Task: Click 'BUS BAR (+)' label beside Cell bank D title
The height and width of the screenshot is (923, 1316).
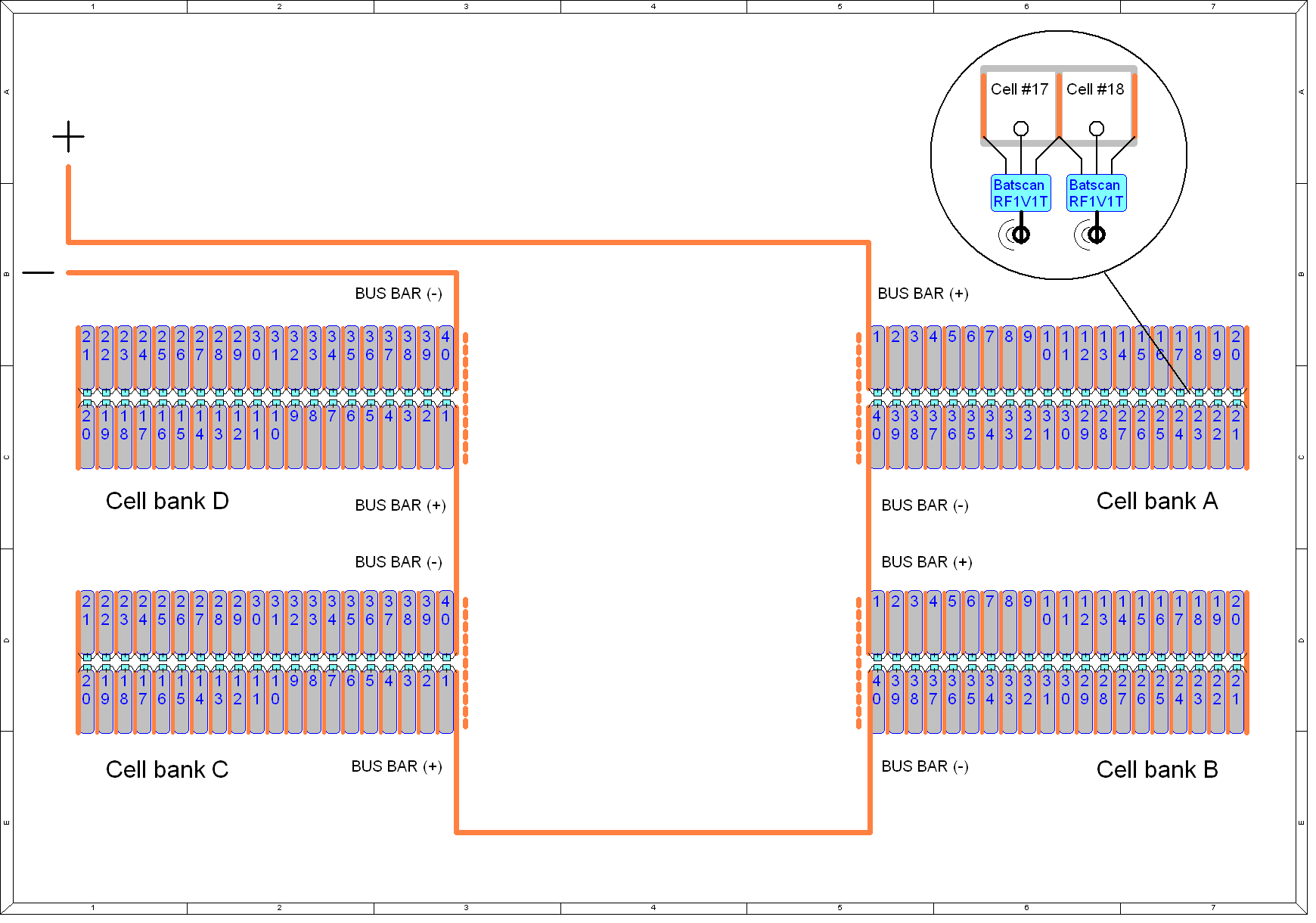Action: click(400, 505)
